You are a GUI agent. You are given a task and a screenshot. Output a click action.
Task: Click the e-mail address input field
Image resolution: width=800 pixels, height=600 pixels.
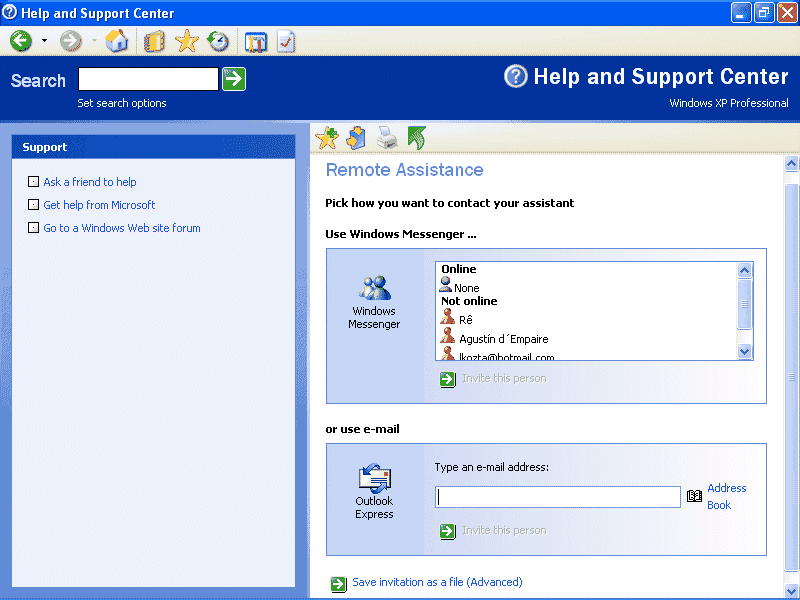[557, 497]
